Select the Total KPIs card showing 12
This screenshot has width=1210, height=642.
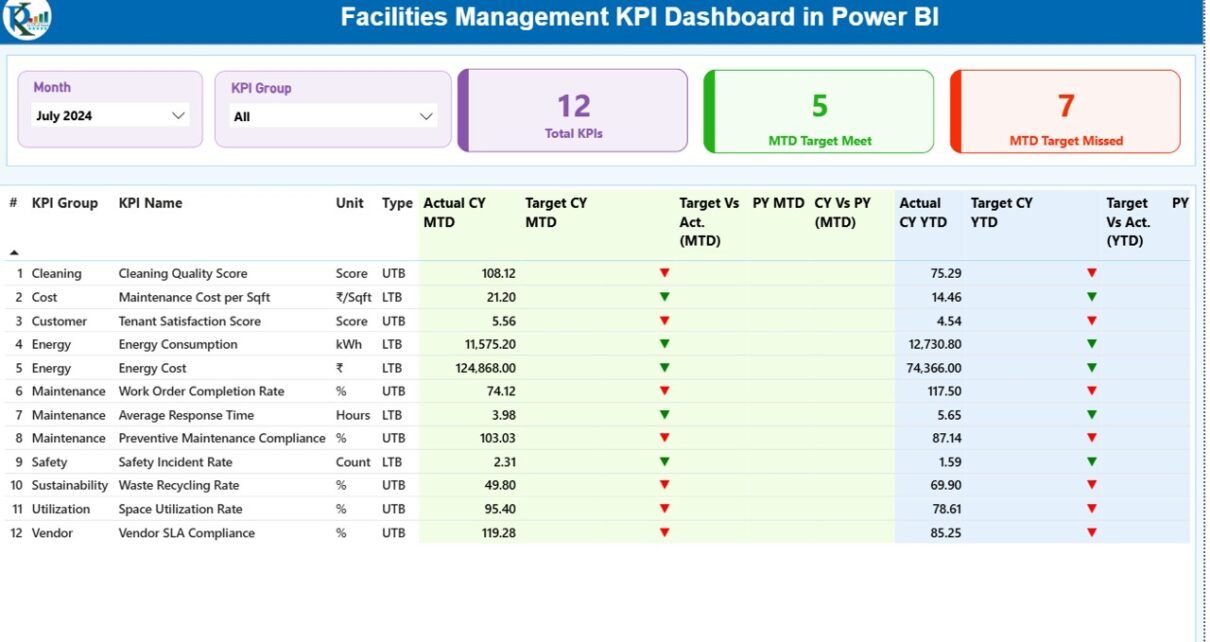click(573, 111)
